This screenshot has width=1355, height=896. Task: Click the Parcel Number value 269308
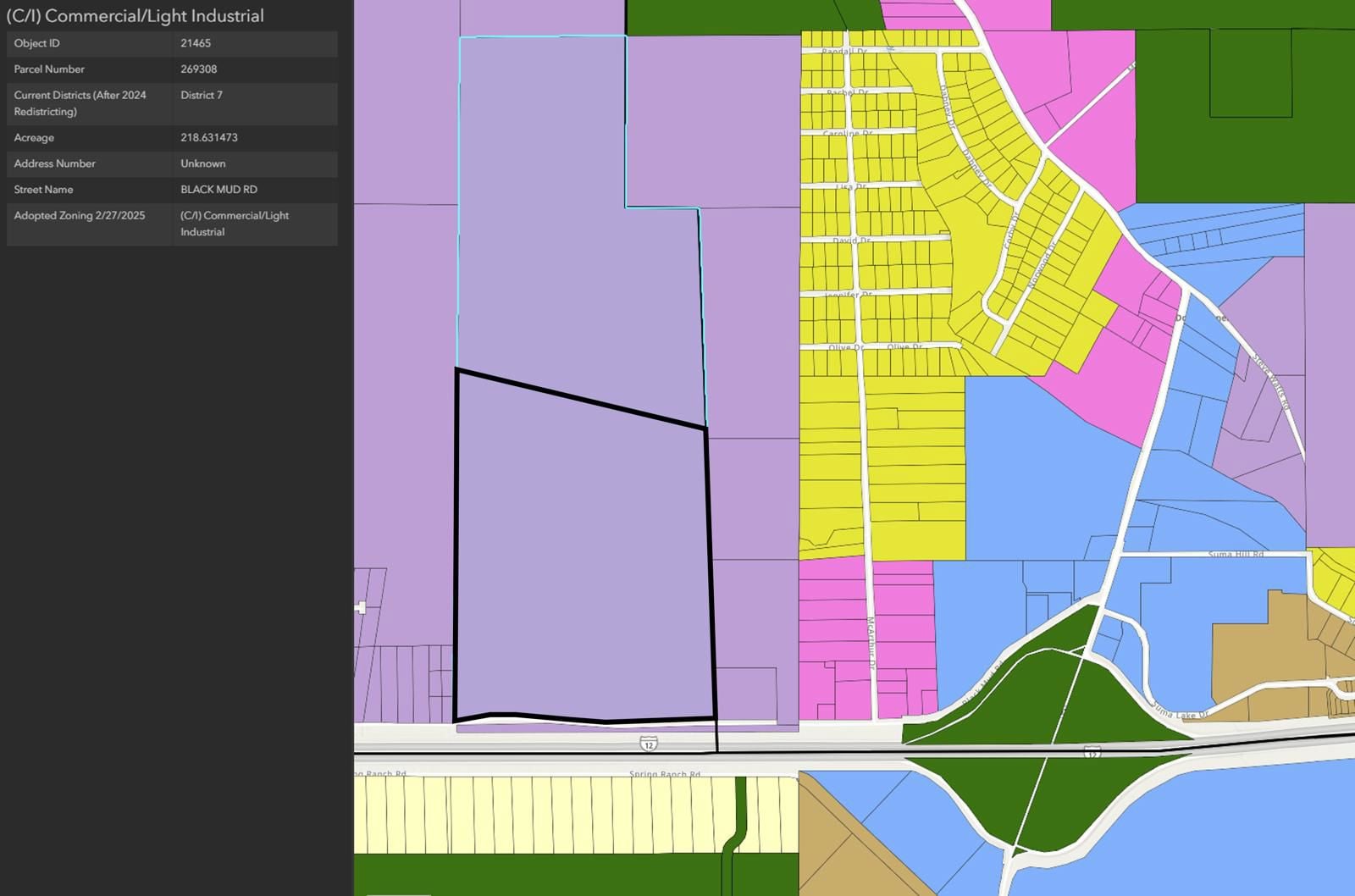coord(198,69)
